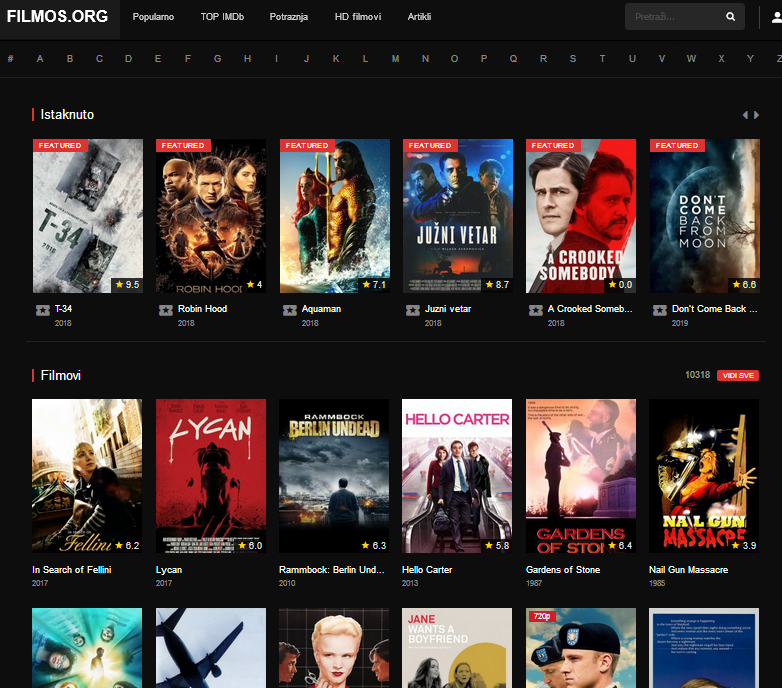Open the Potraznja menu
The height and width of the screenshot is (688, 782).
pyautogui.click(x=289, y=17)
